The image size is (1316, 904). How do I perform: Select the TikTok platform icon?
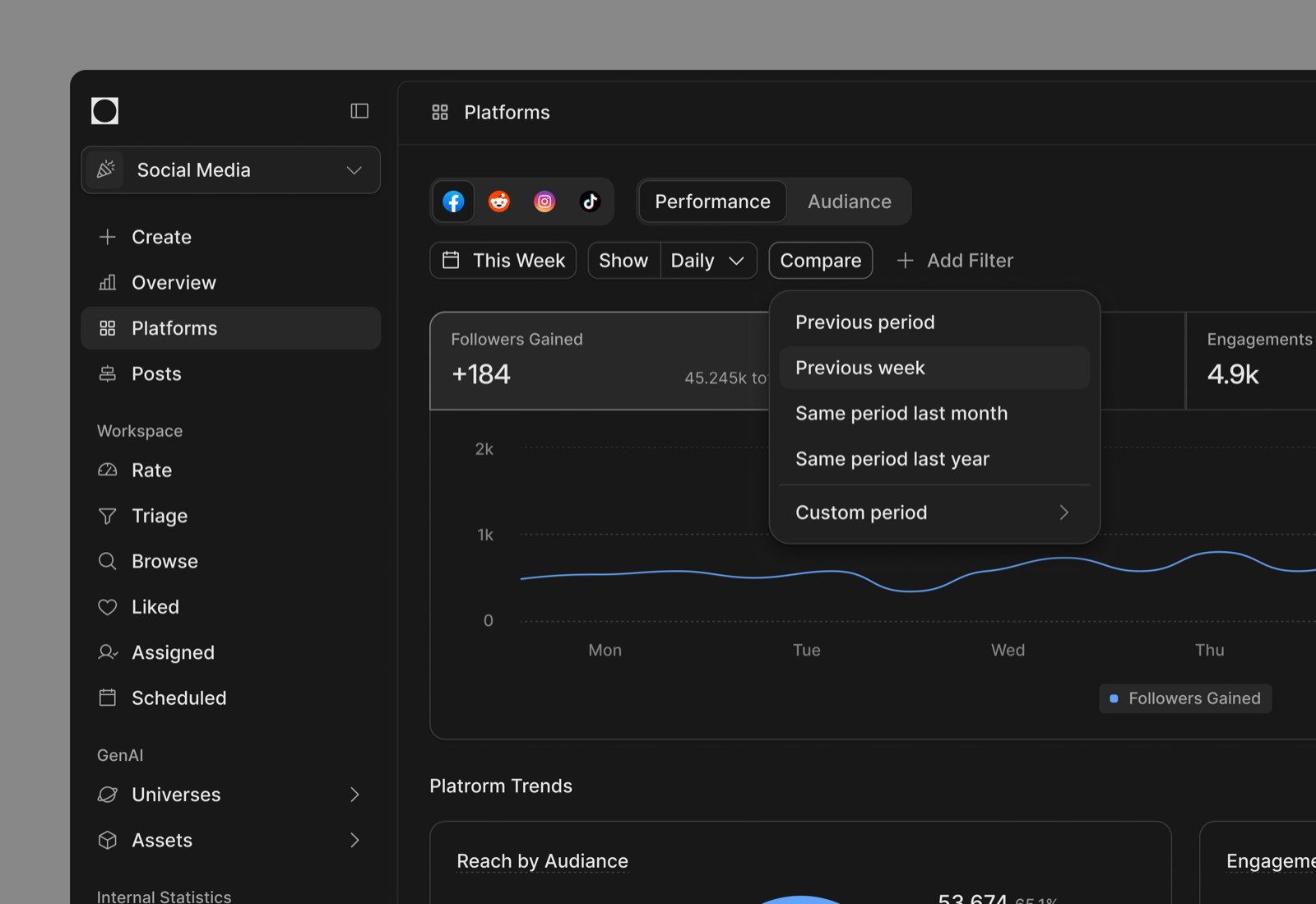click(x=590, y=202)
